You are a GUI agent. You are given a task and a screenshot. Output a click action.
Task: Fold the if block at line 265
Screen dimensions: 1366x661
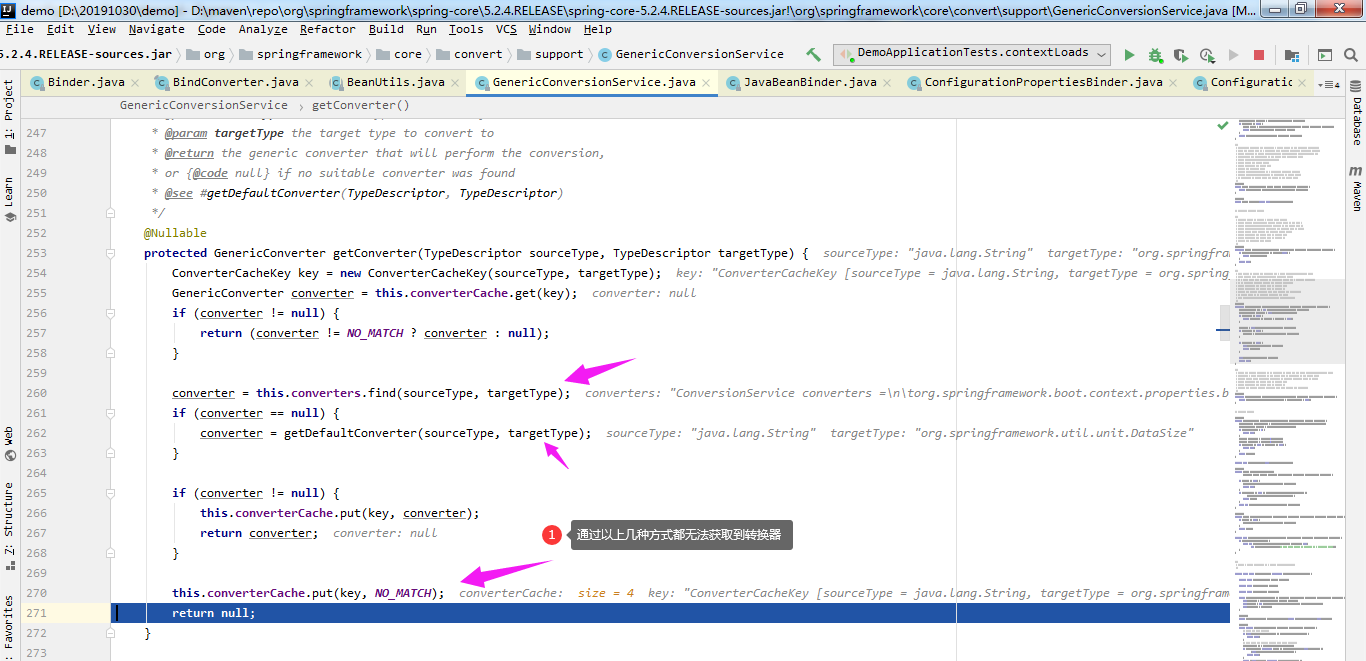click(x=111, y=493)
